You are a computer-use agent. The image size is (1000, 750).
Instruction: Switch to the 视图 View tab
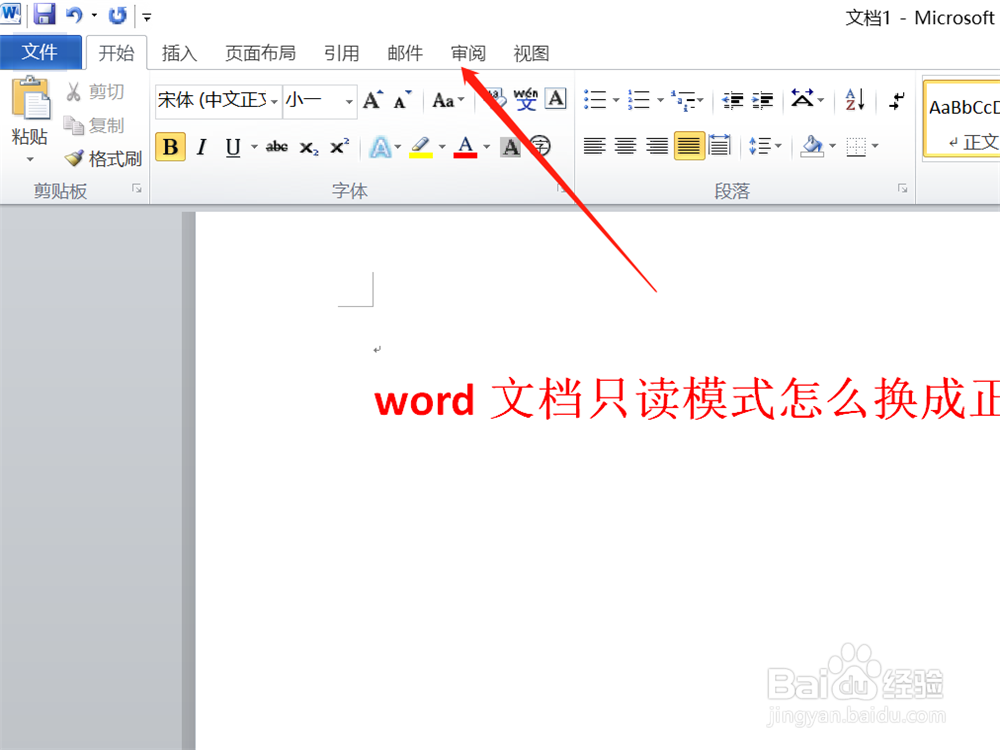click(x=531, y=53)
